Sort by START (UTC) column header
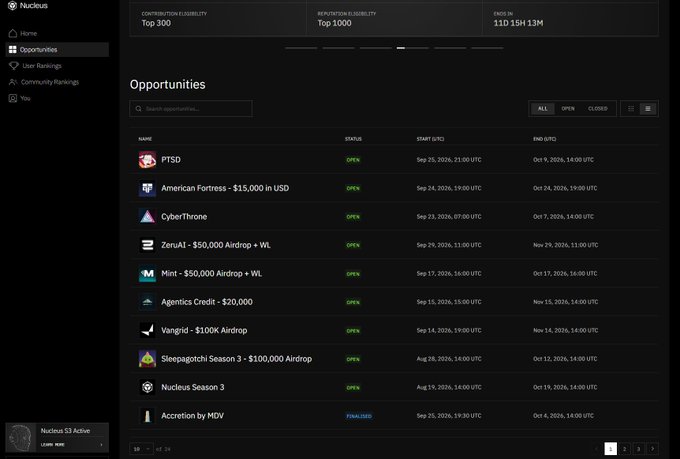The height and width of the screenshot is (459, 680). point(430,139)
